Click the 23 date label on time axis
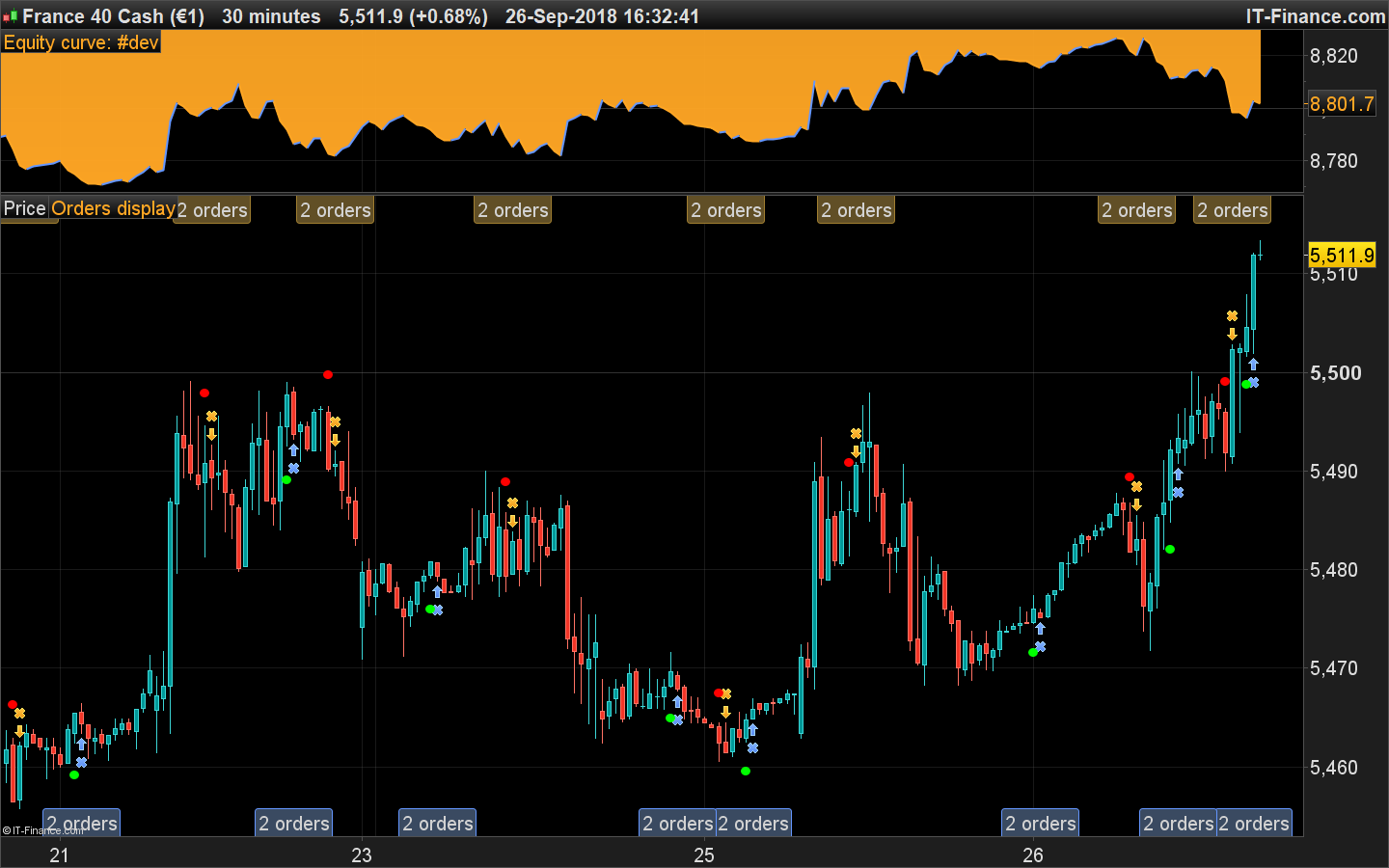 click(x=362, y=855)
